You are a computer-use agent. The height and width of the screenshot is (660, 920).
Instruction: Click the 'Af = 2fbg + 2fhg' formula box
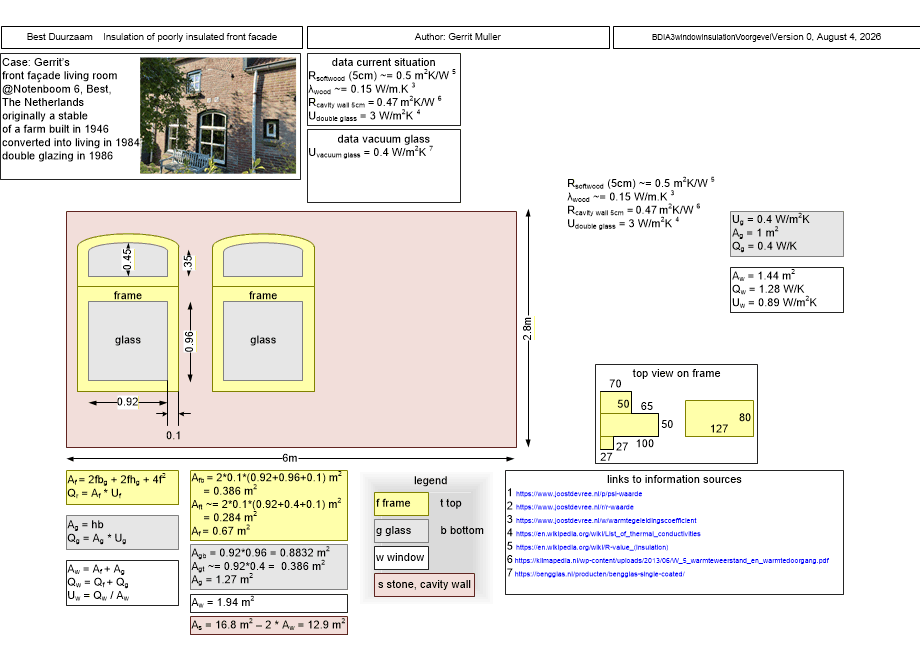click(123, 488)
